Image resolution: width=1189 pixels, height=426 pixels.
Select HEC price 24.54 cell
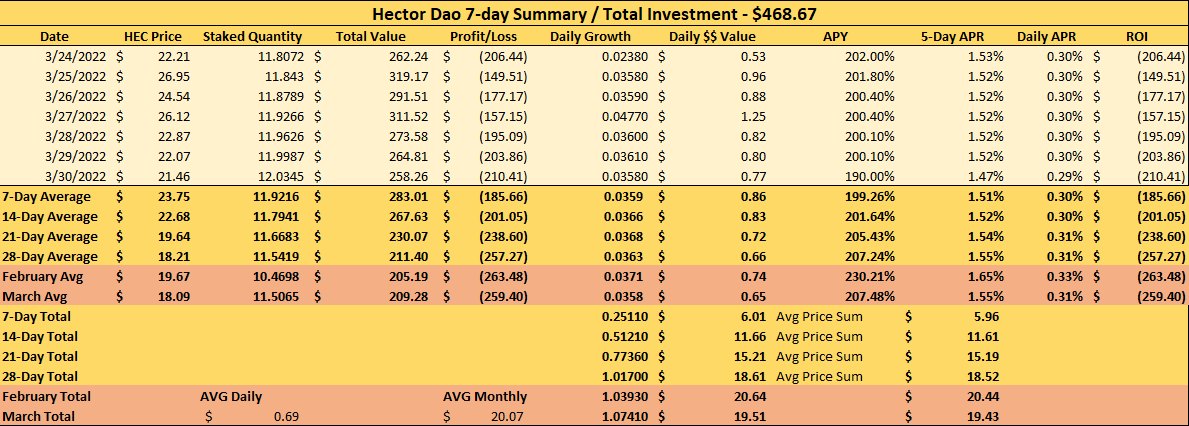[174, 96]
